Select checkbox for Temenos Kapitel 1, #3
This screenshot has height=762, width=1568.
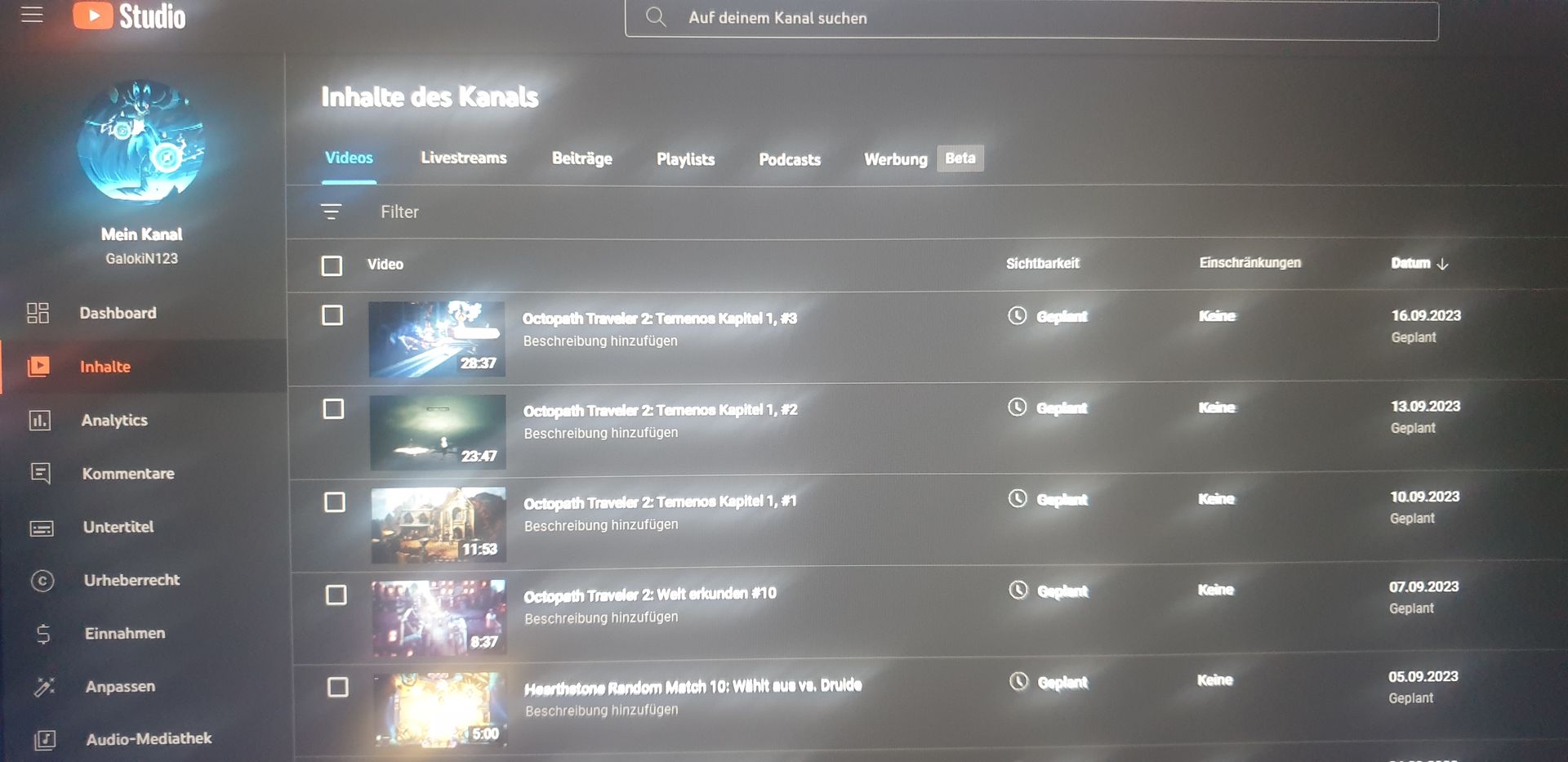tap(332, 315)
